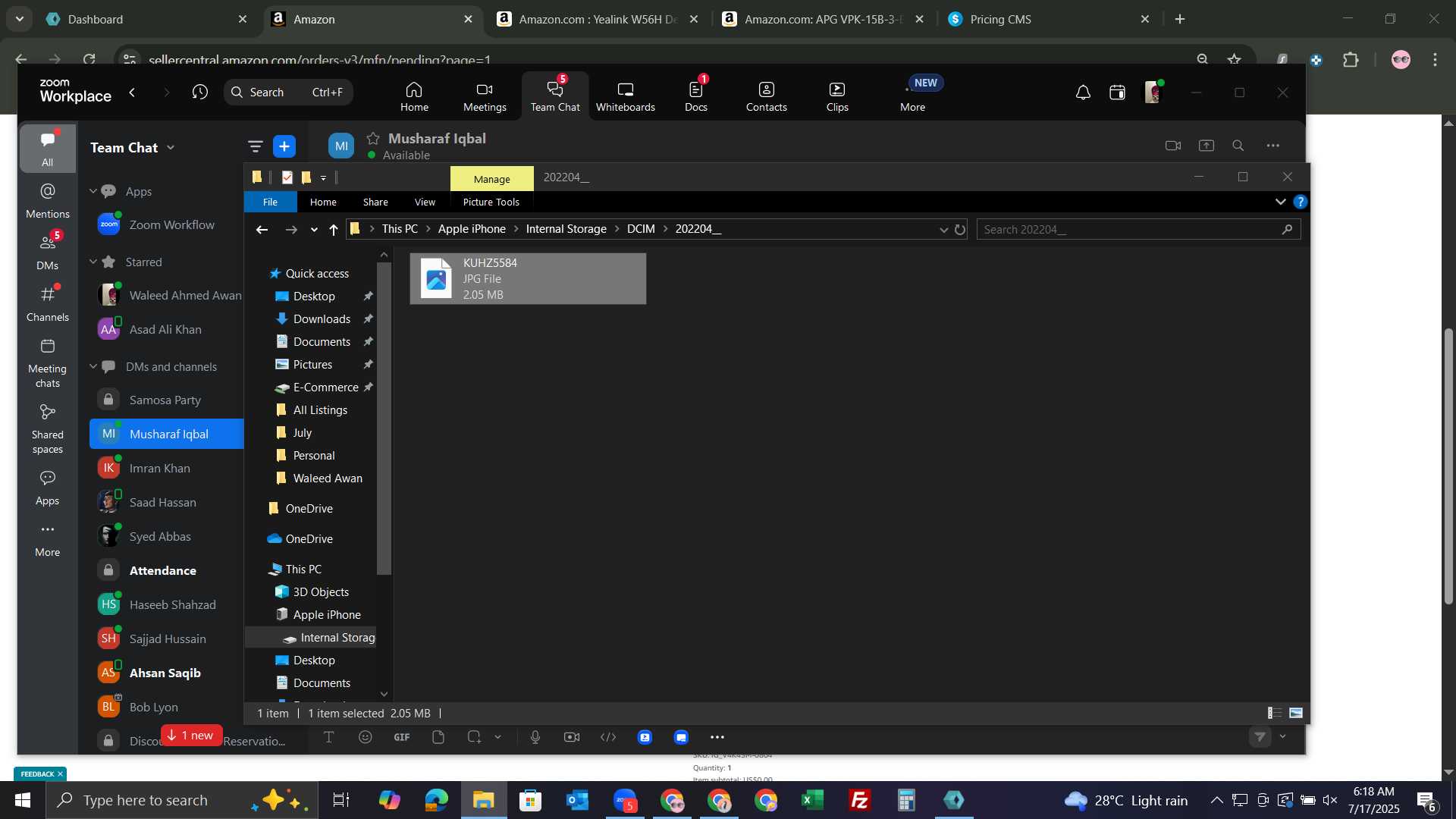This screenshot has width=1456, height=819.
Task: Open Excel from taskbar
Action: [x=812, y=800]
